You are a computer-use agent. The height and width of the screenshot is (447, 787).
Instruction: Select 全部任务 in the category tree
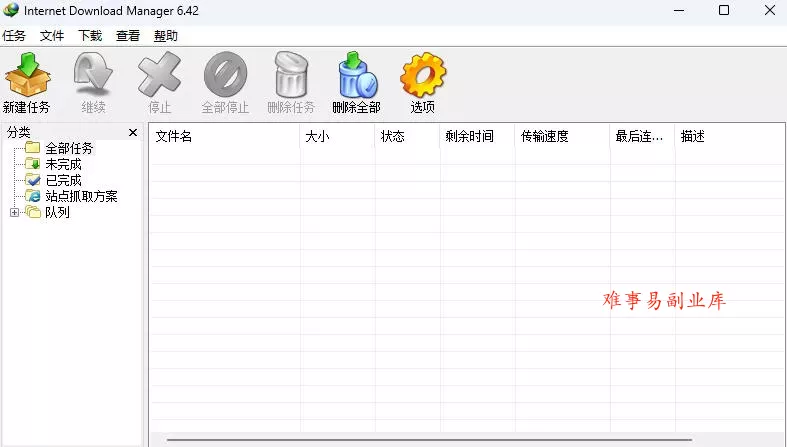click(x=69, y=148)
